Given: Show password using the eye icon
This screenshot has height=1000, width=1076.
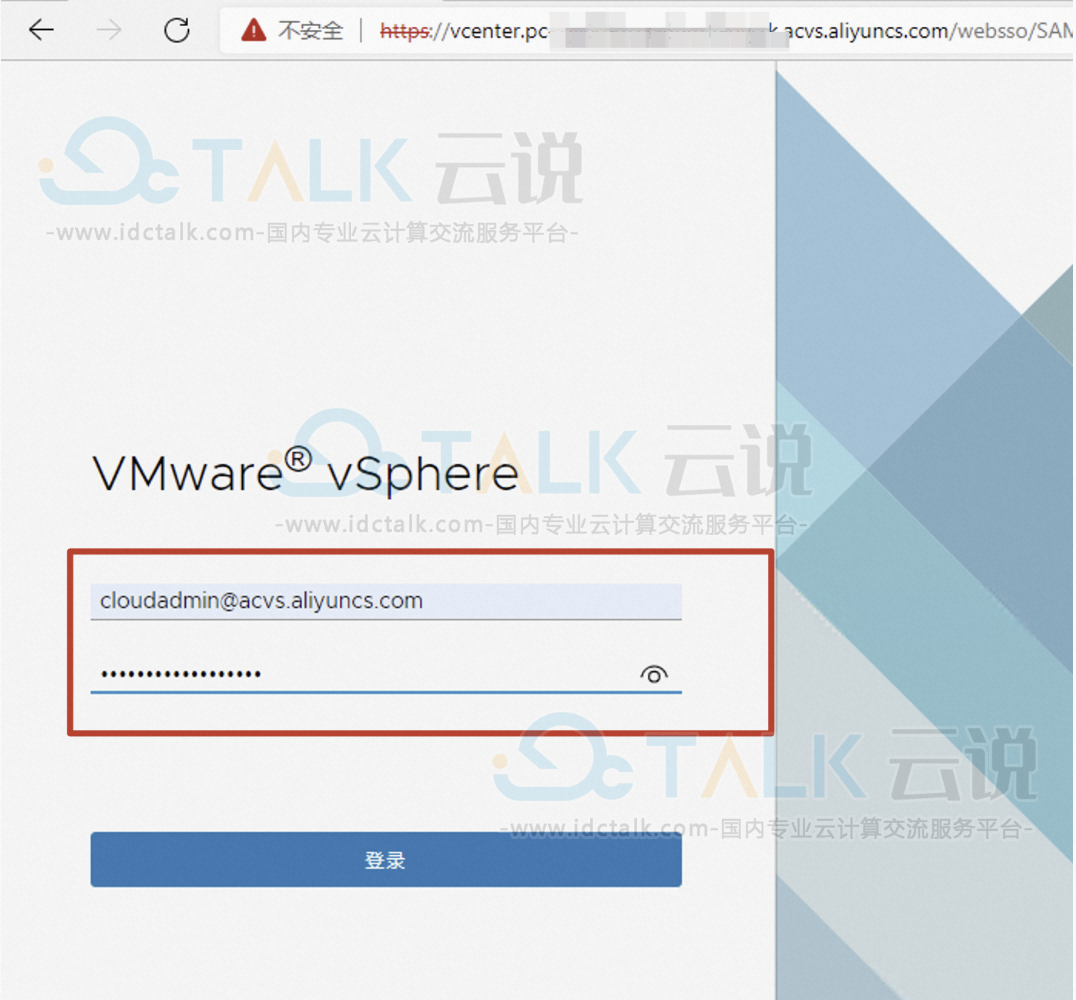Looking at the screenshot, I should pos(654,675).
